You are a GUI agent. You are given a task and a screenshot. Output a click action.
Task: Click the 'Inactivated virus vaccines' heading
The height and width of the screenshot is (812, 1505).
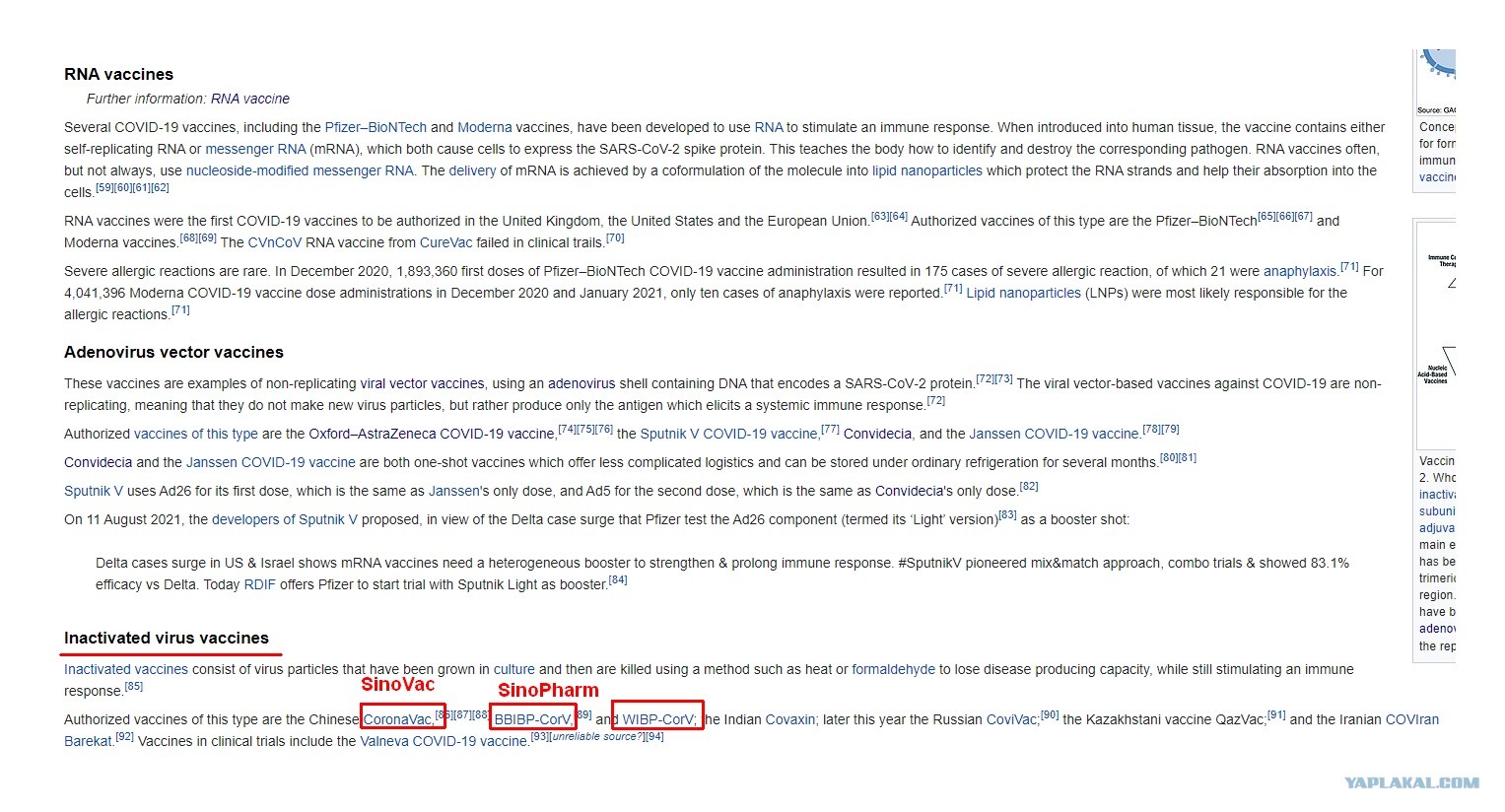click(x=167, y=638)
